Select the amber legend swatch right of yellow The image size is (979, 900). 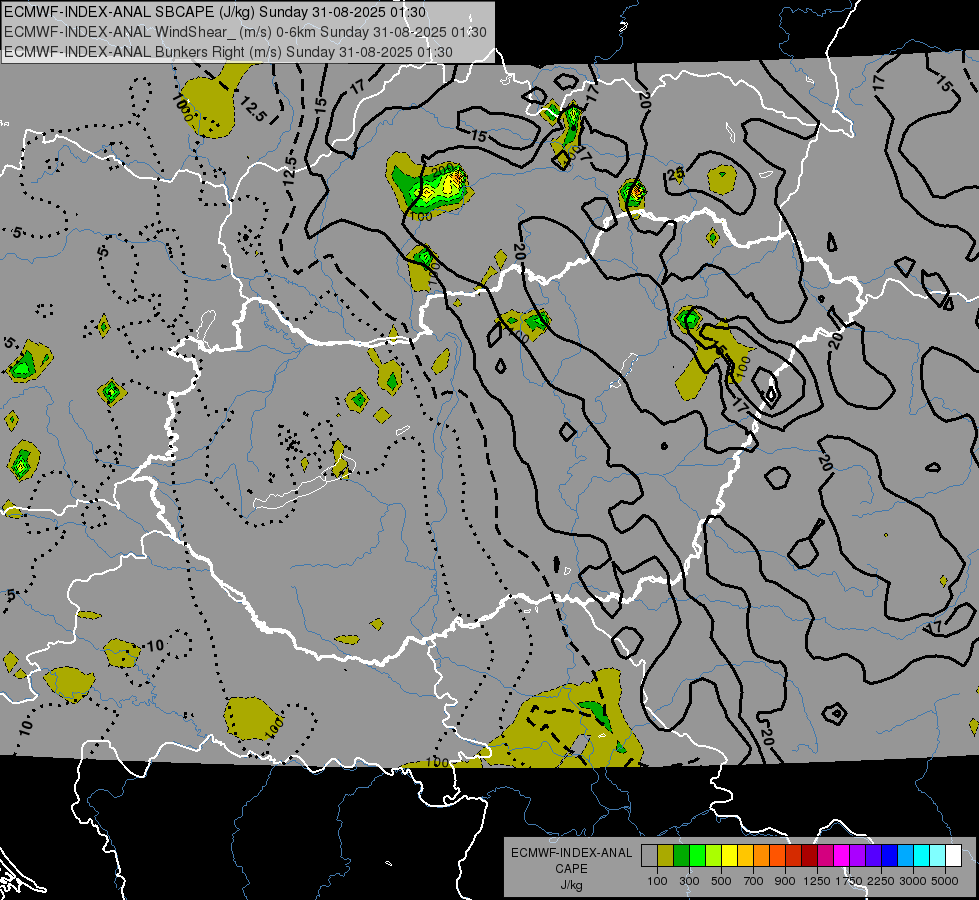(745, 855)
